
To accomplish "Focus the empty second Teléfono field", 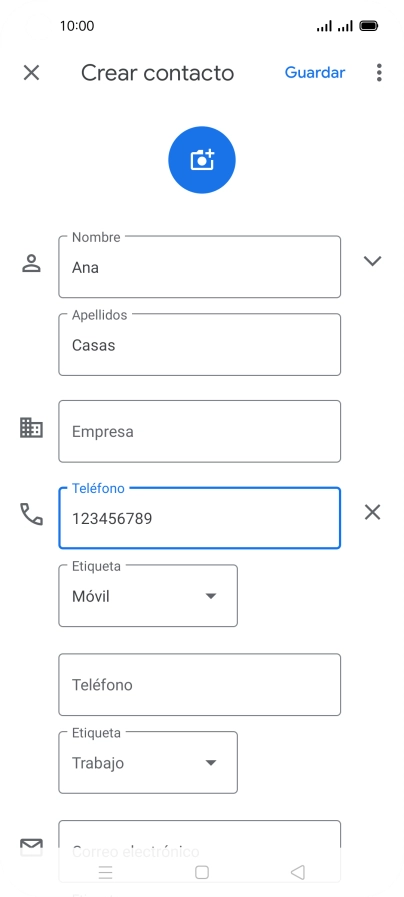I will [x=199, y=685].
